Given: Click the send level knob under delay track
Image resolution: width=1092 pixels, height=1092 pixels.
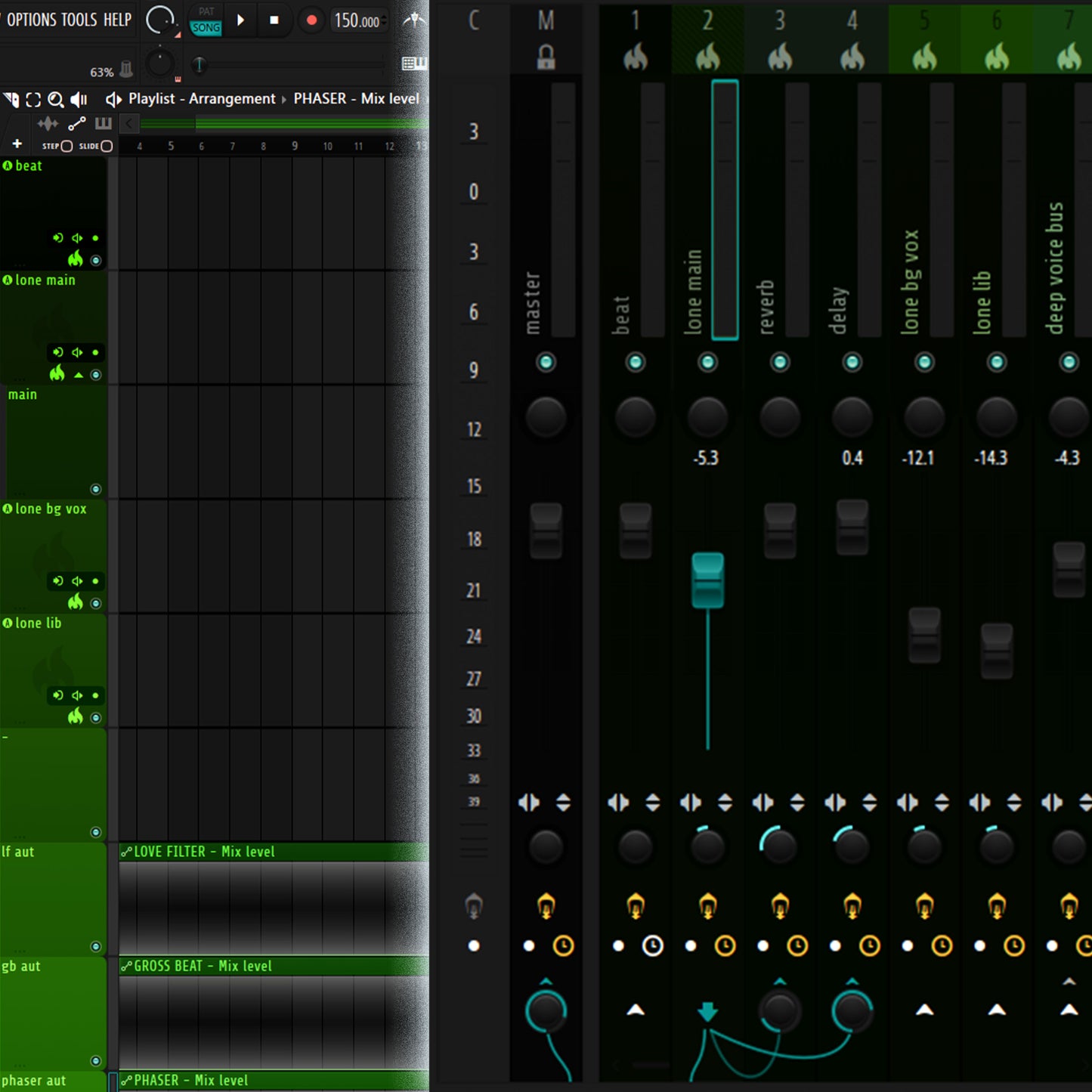Looking at the screenshot, I should 852,1010.
